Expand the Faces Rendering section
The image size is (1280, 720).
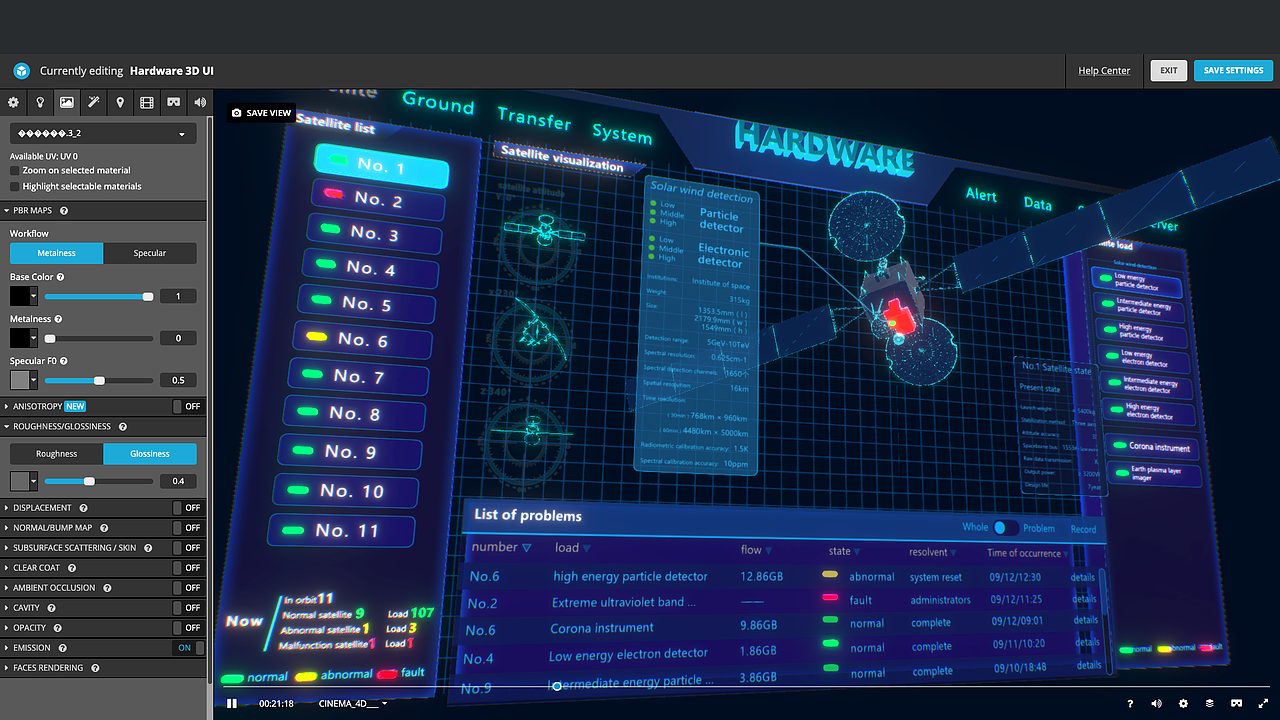click(x=48, y=668)
